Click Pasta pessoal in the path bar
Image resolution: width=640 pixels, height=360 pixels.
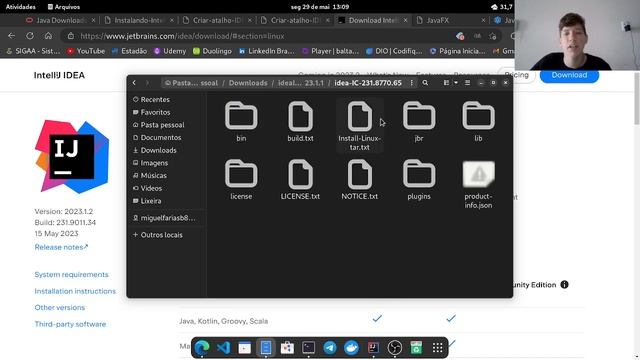pos(191,83)
